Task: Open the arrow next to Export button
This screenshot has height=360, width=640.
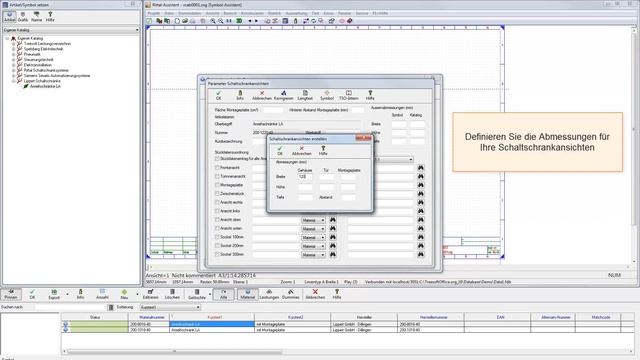Action: [x=67, y=294]
